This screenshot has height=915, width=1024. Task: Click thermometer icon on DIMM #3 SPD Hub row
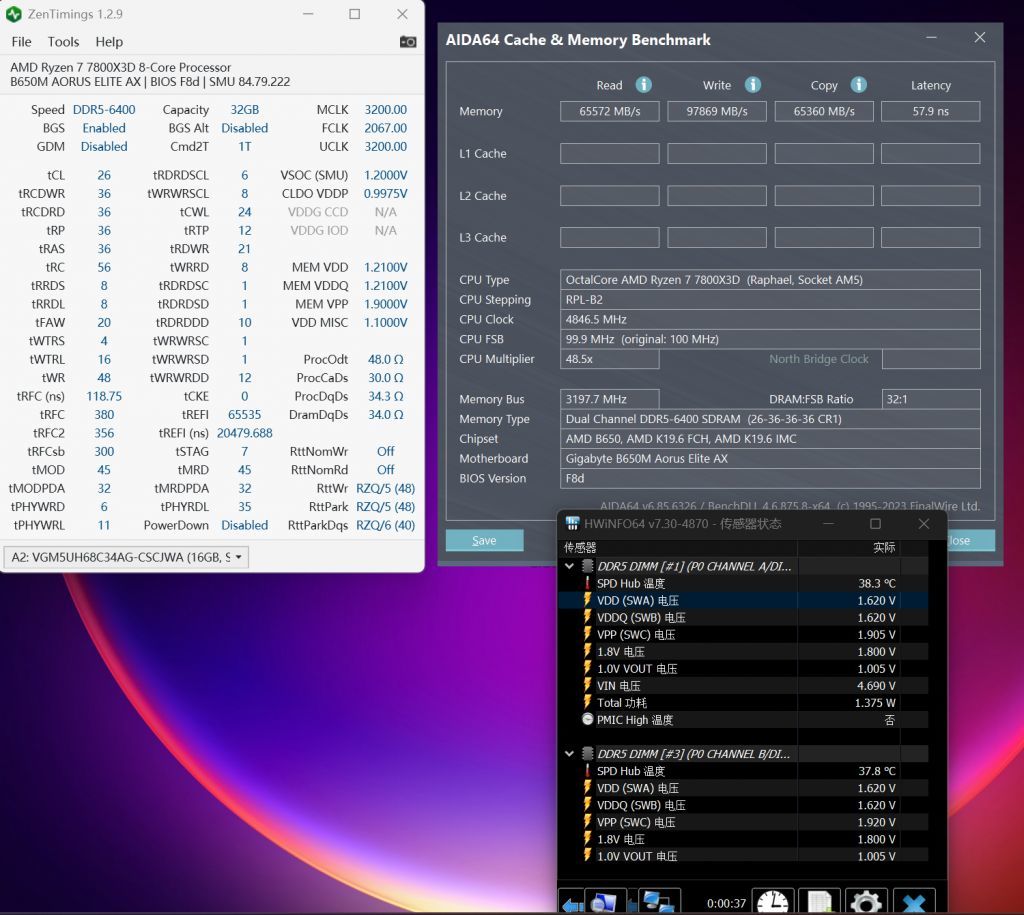point(587,771)
